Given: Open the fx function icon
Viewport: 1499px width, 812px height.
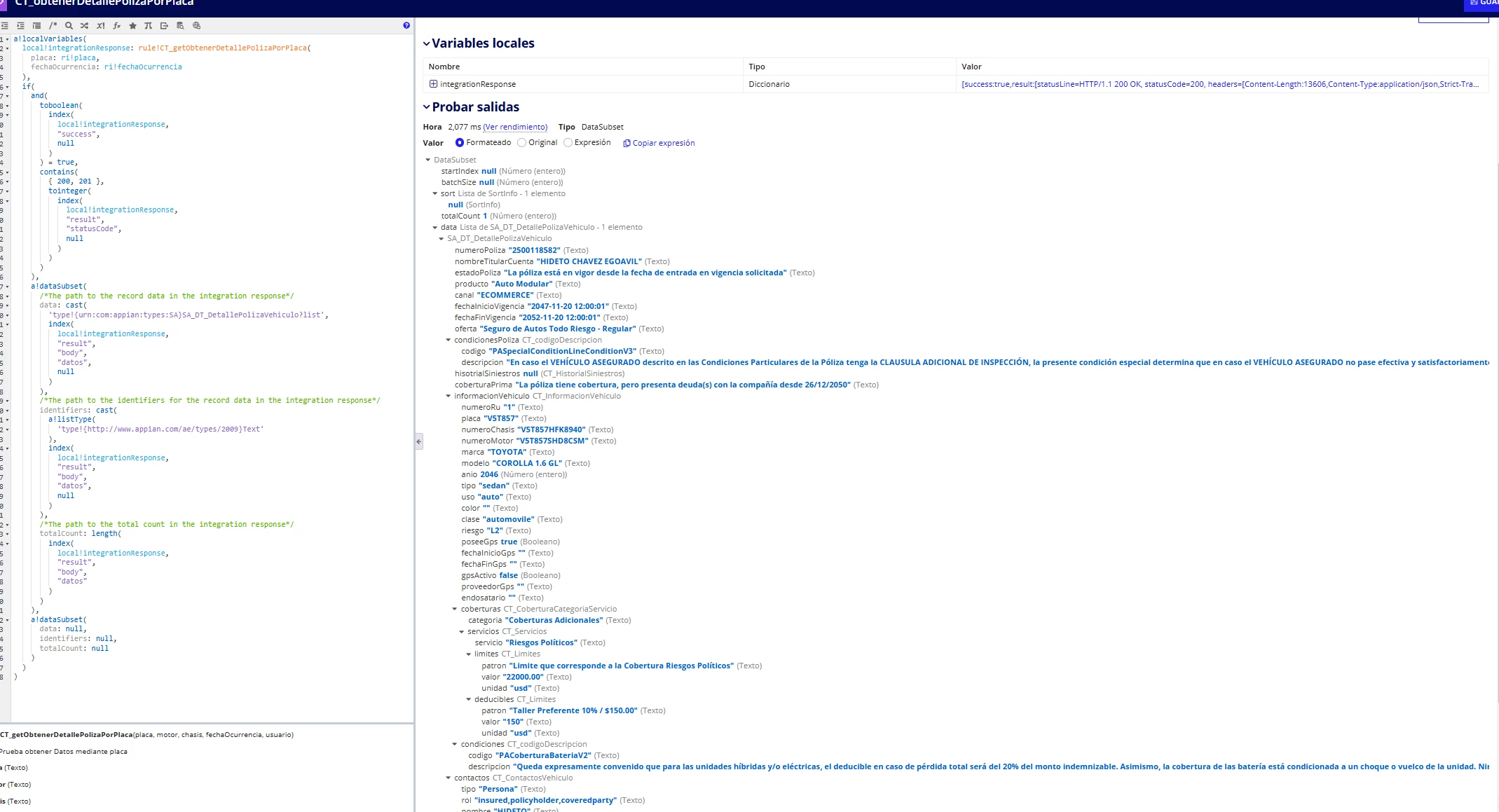Looking at the screenshot, I should pos(116,25).
